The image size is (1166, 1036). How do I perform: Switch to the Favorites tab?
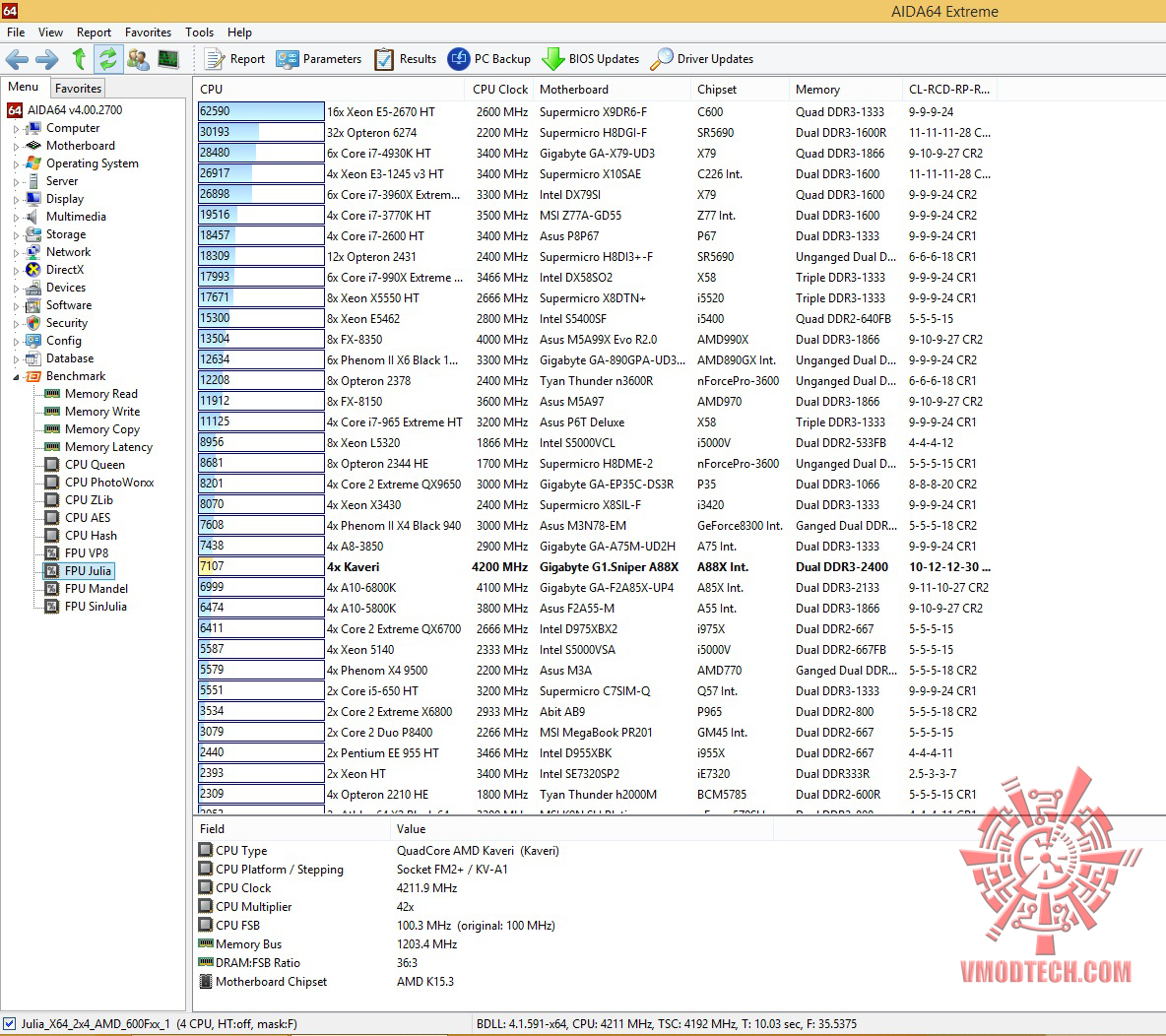[x=78, y=88]
